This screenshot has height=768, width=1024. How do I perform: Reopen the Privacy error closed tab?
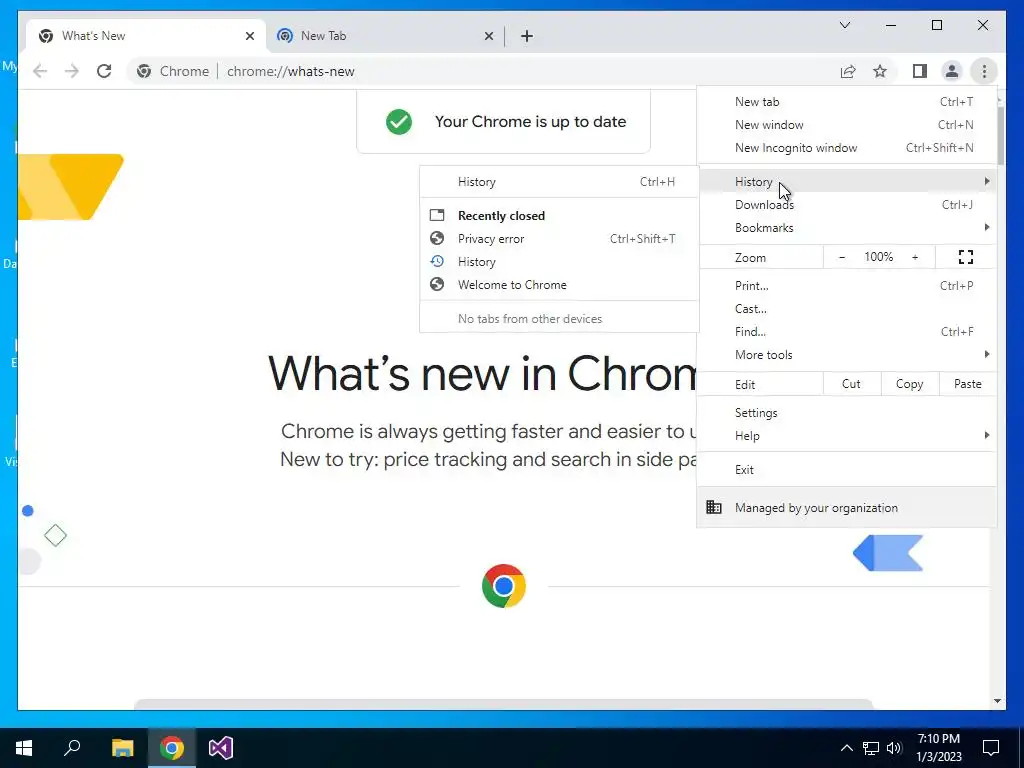click(559, 238)
